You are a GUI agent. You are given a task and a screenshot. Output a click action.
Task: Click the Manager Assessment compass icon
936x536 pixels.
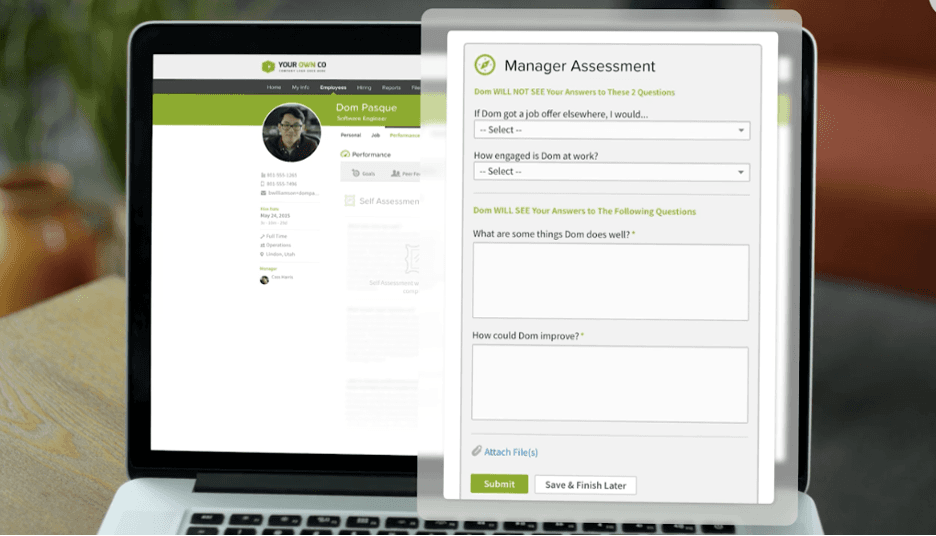click(x=485, y=65)
